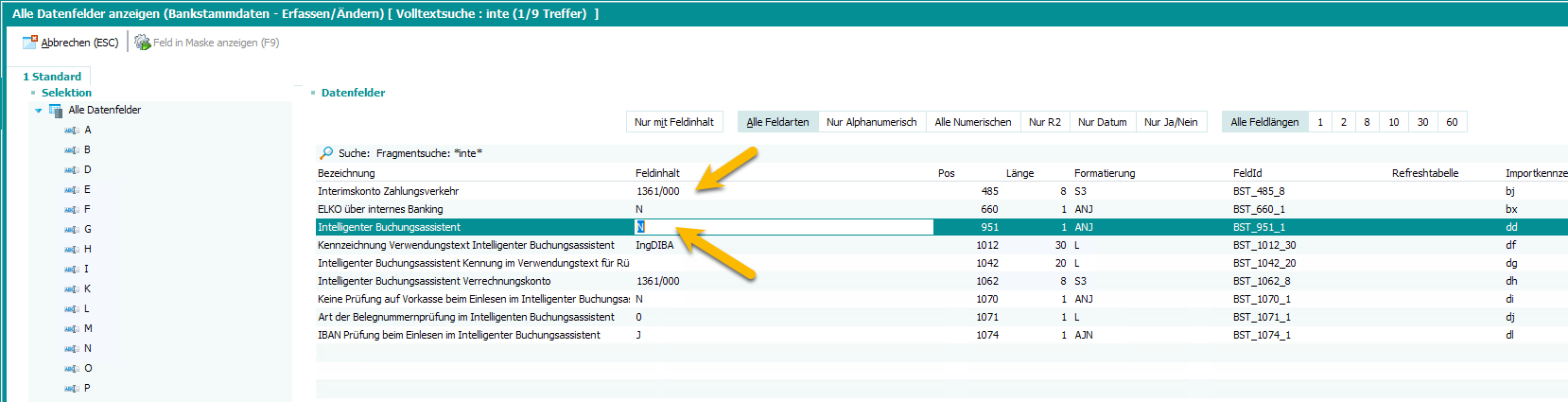Click the Alle Datenfelder tree folder icon
The height and width of the screenshot is (402, 1568).
click(56, 111)
